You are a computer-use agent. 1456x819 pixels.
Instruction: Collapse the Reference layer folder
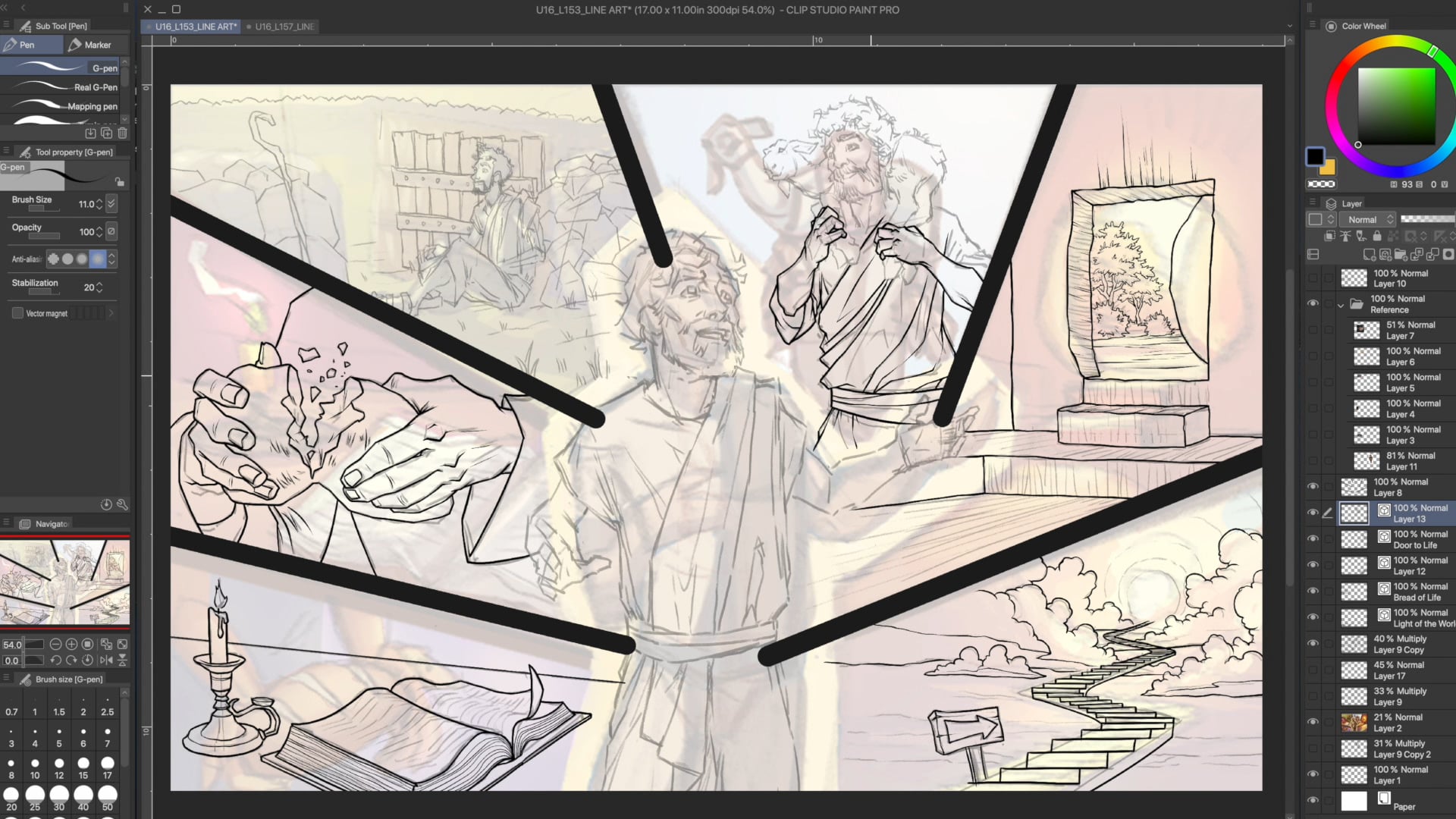[1341, 305]
